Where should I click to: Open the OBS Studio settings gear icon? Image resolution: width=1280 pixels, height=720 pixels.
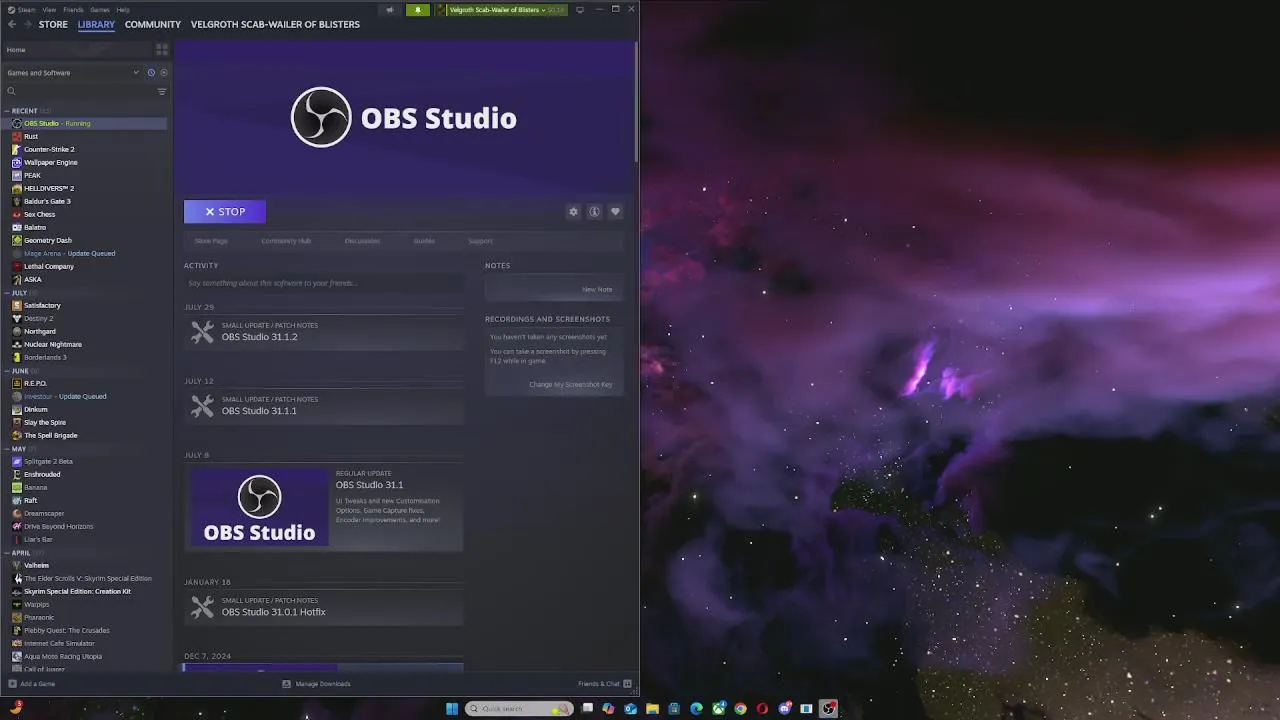[573, 212]
